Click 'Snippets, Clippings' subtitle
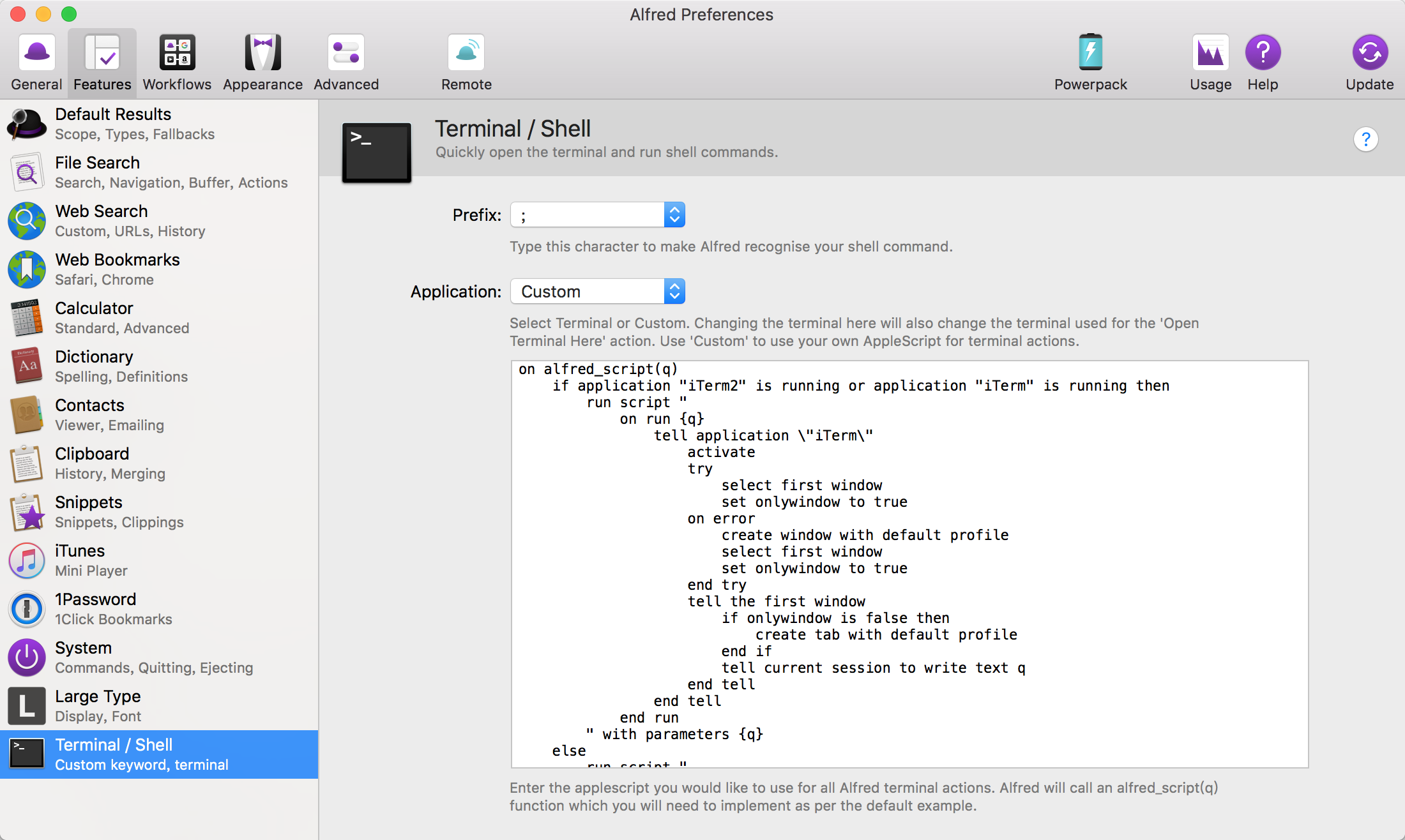This screenshot has height=840, width=1405. [119, 523]
